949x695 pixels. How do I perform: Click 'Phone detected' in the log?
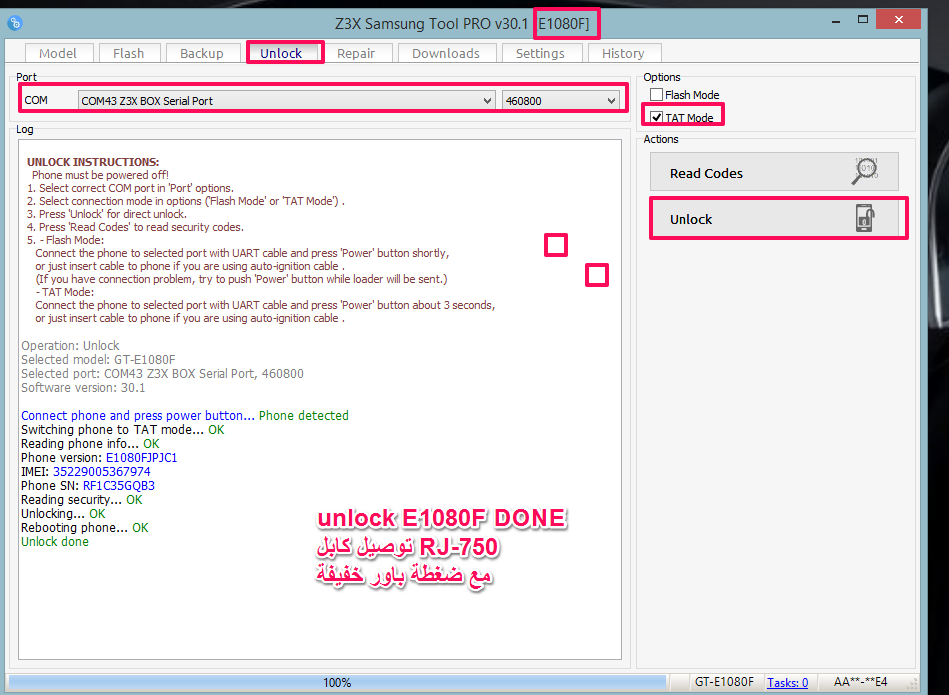[304, 416]
